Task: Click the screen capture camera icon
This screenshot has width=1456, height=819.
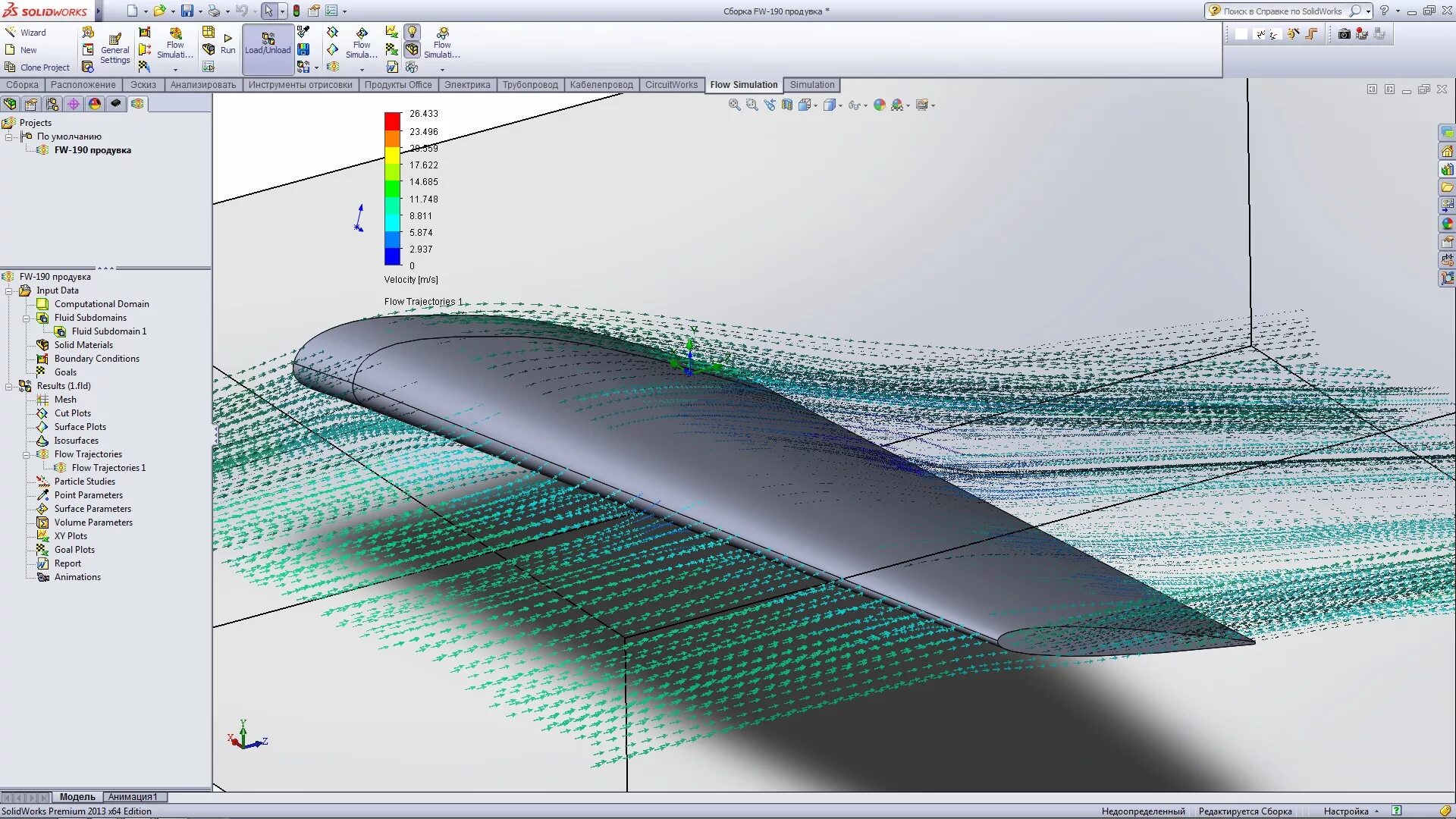Action: 1344,34
